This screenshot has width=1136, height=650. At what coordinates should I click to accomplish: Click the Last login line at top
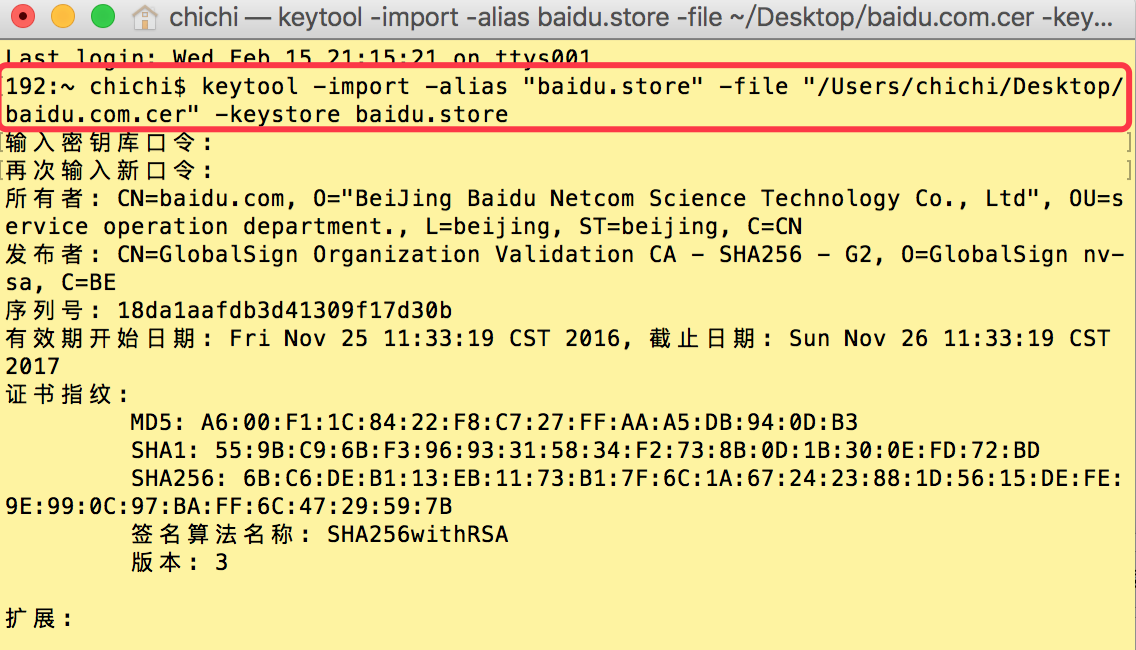pyautogui.click(x=298, y=56)
